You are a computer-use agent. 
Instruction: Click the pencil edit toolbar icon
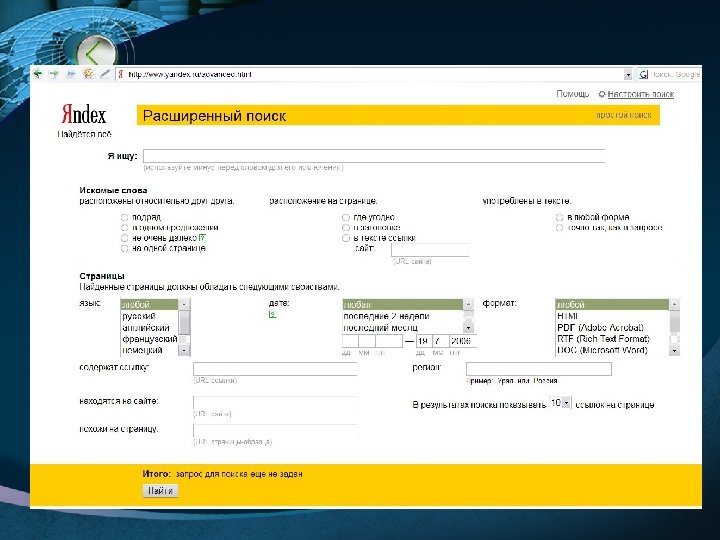point(105,73)
